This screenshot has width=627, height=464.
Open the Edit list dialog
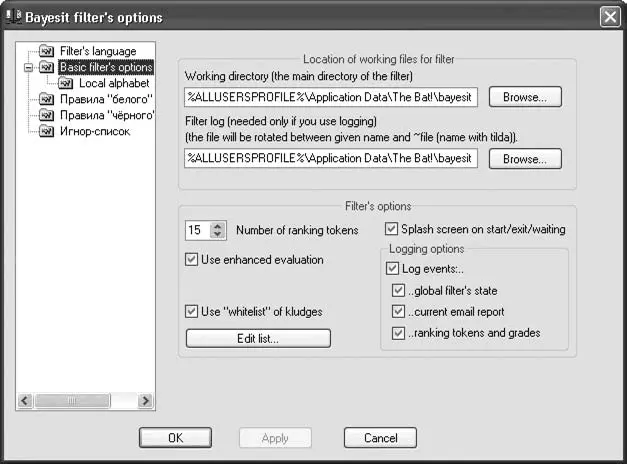click(x=258, y=339)
